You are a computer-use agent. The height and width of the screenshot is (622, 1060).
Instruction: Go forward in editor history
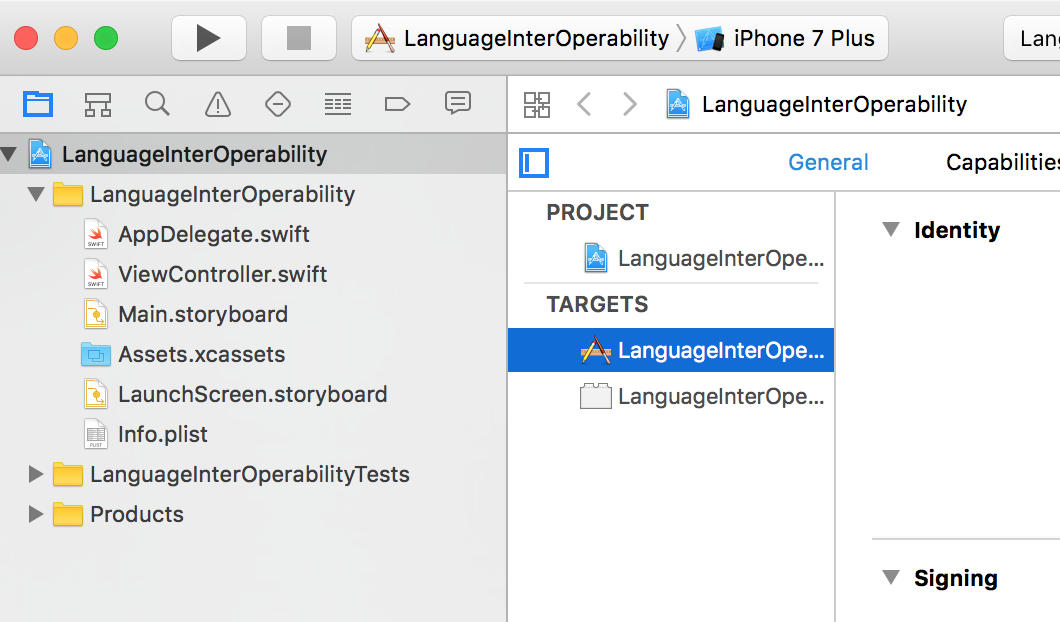[x=629, y=104]
